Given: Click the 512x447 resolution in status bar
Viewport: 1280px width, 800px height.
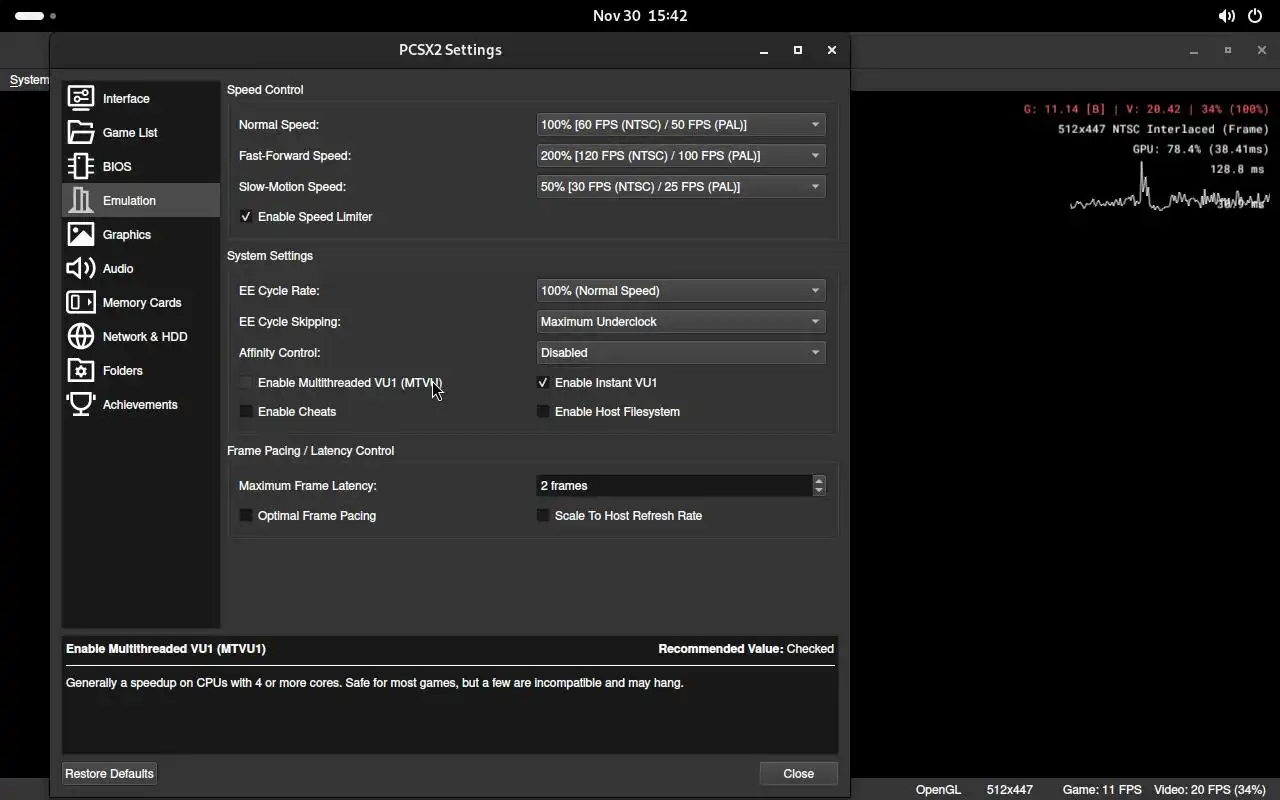Looking at the screenshot, I should click(1010, 789).
